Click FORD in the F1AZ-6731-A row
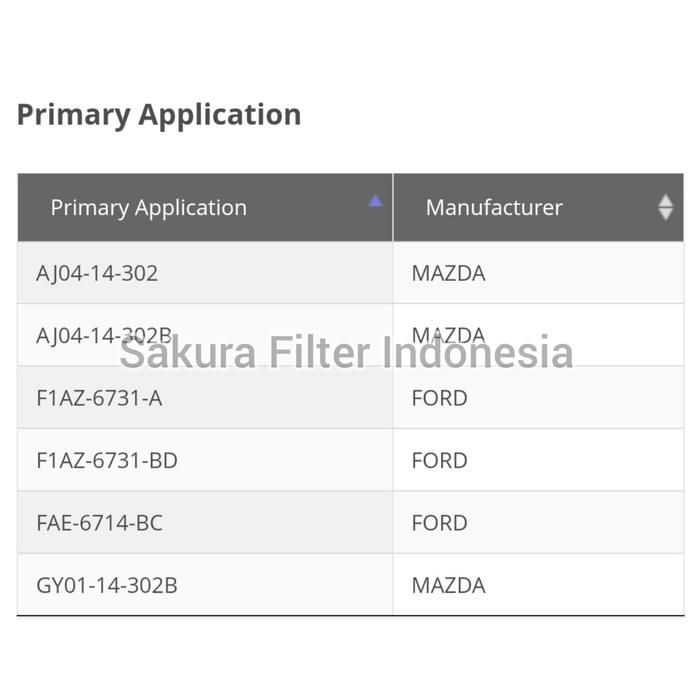This screenshot has width=700, height=700. click(439, 398)
